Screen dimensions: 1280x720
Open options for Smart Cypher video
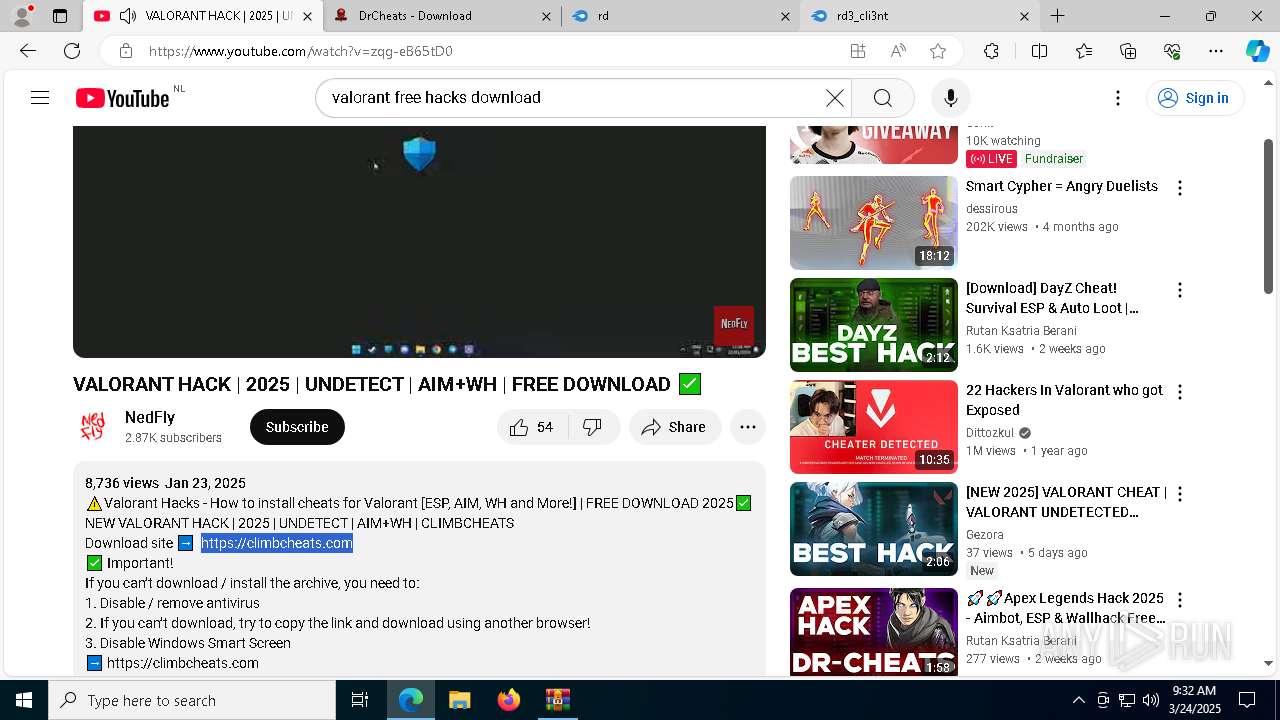1180,188
